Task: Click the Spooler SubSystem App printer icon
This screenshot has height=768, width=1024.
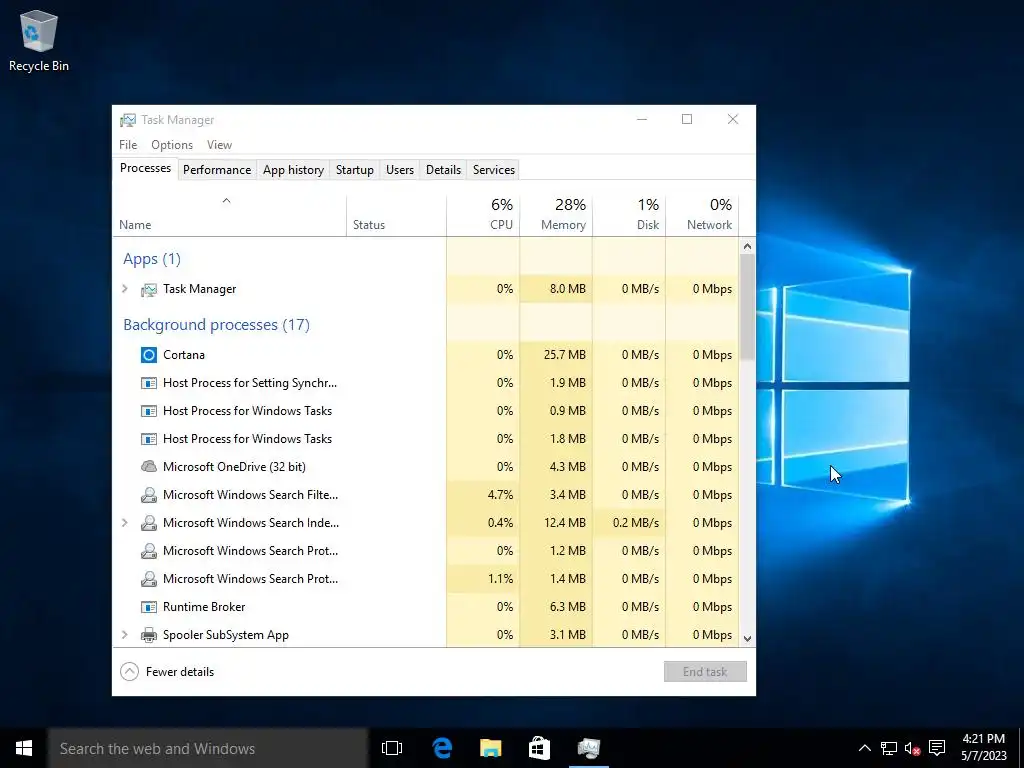Action: [x=149, y=635]
